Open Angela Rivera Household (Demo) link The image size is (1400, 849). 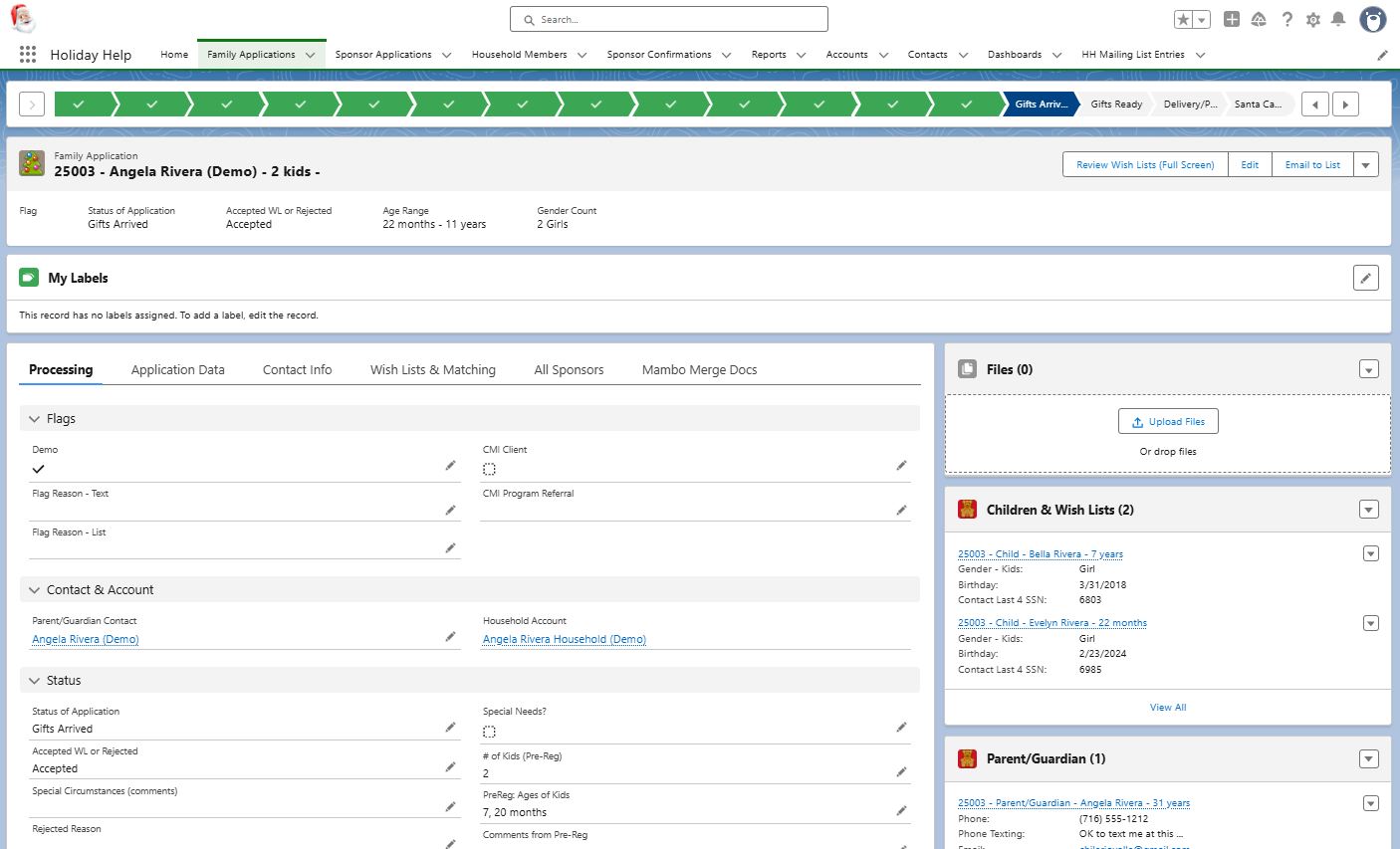564,639
